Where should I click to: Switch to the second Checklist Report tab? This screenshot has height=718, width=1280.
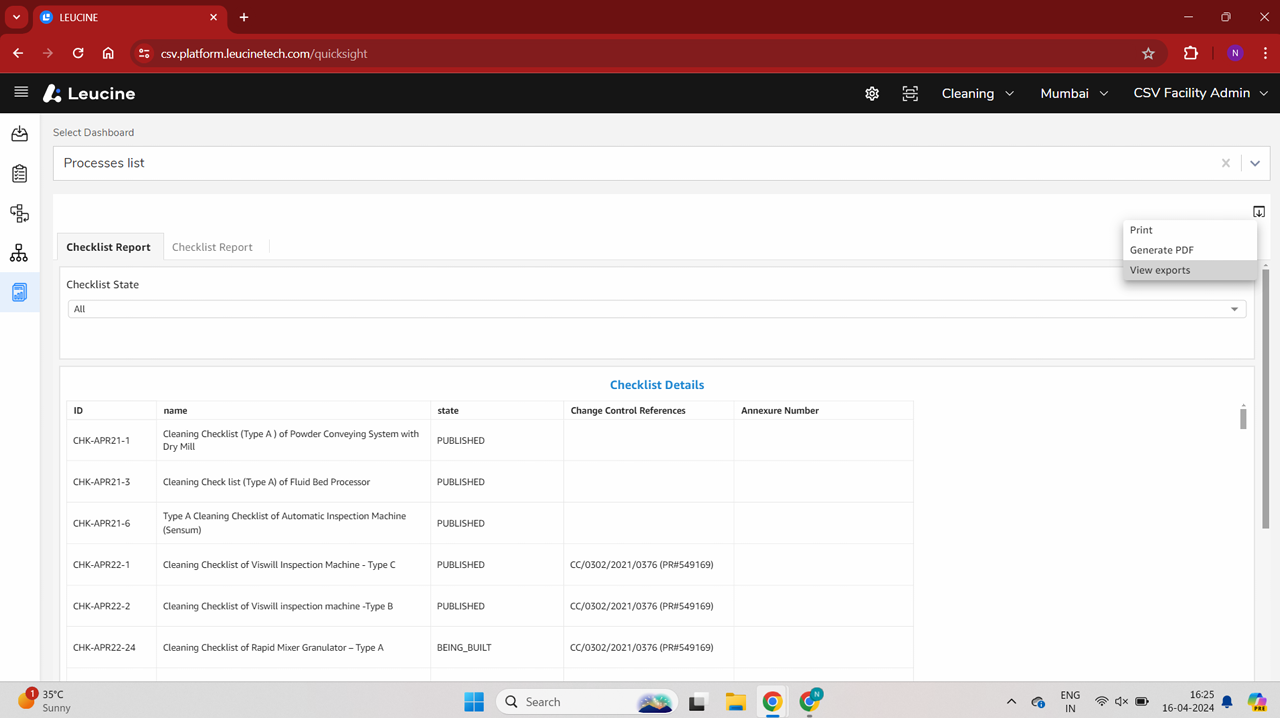tap(212, 246)
